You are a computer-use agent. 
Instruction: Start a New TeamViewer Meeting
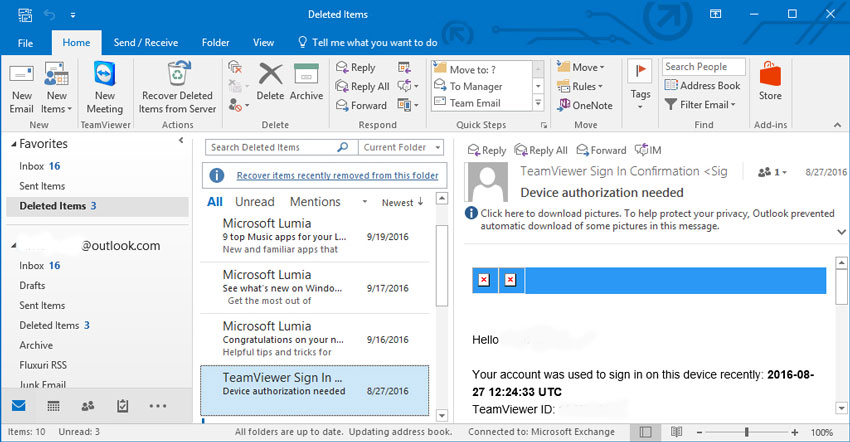coord(105,89)
